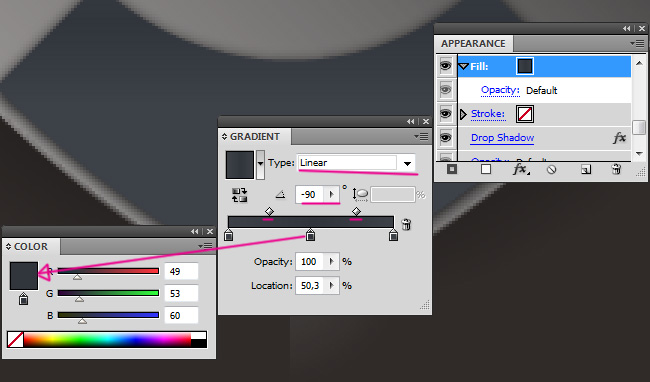
Task: Click Stroke none swatch in Appearance panel
Action: (x=525, y=114)
